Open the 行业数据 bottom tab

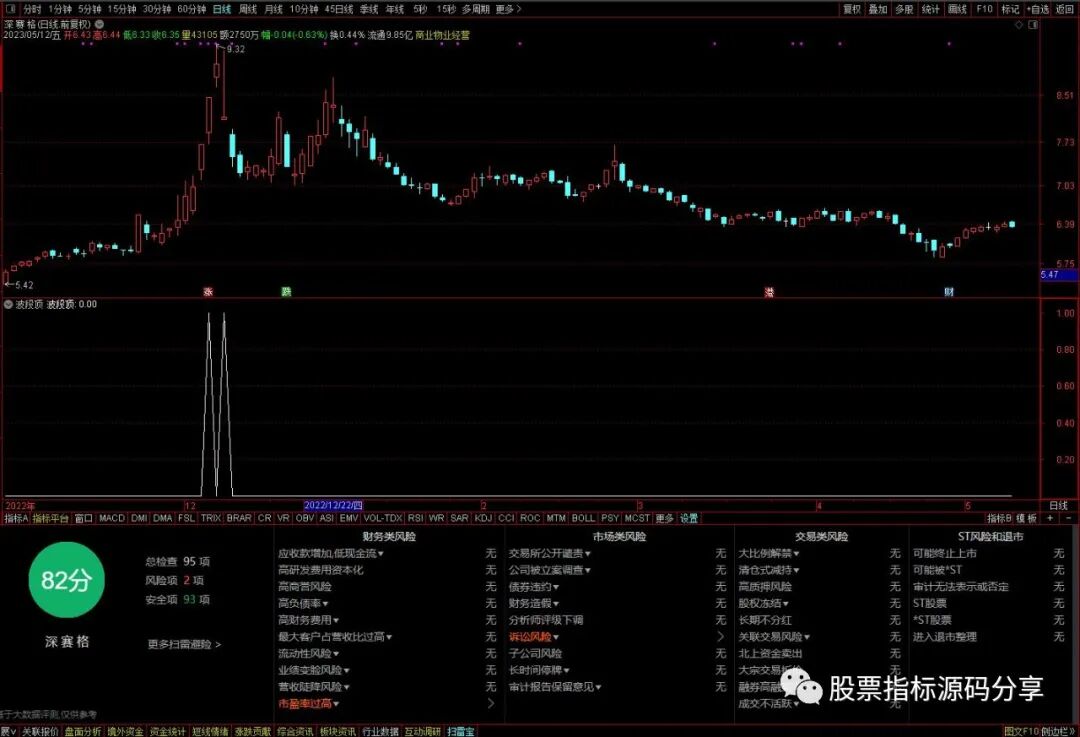(380, 731)
